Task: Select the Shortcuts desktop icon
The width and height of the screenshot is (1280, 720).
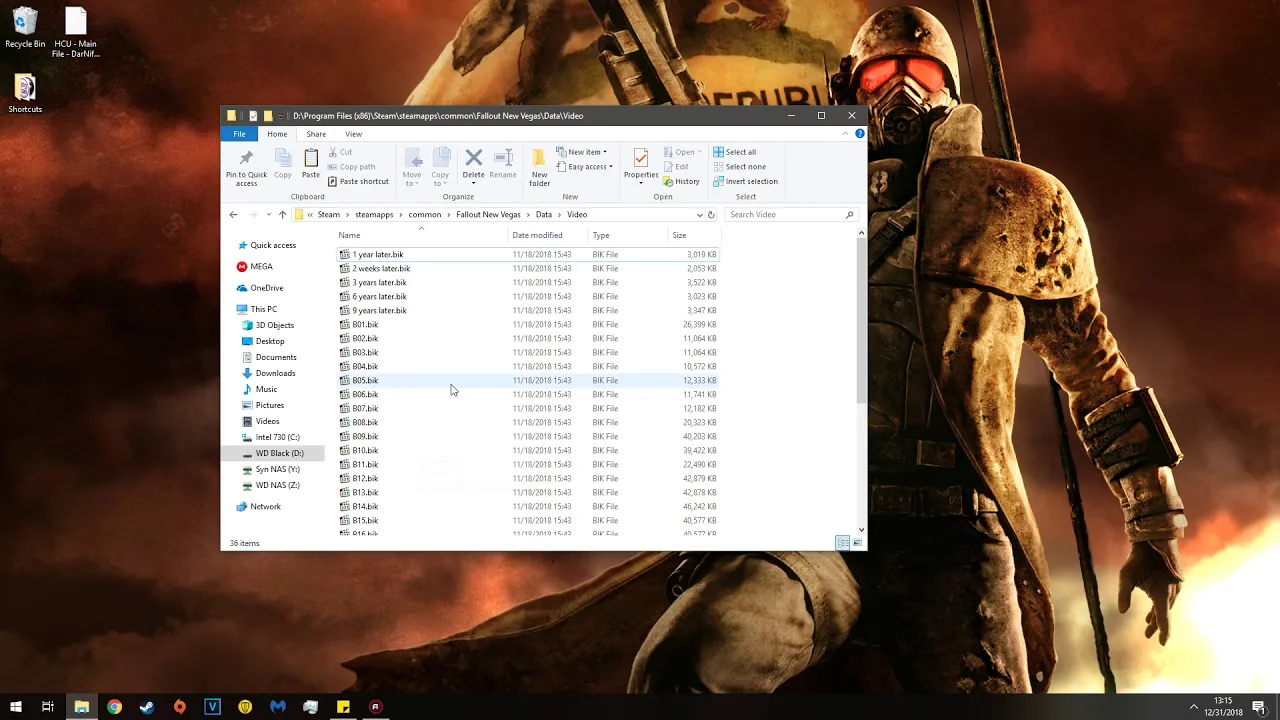Action: [25, 94]
